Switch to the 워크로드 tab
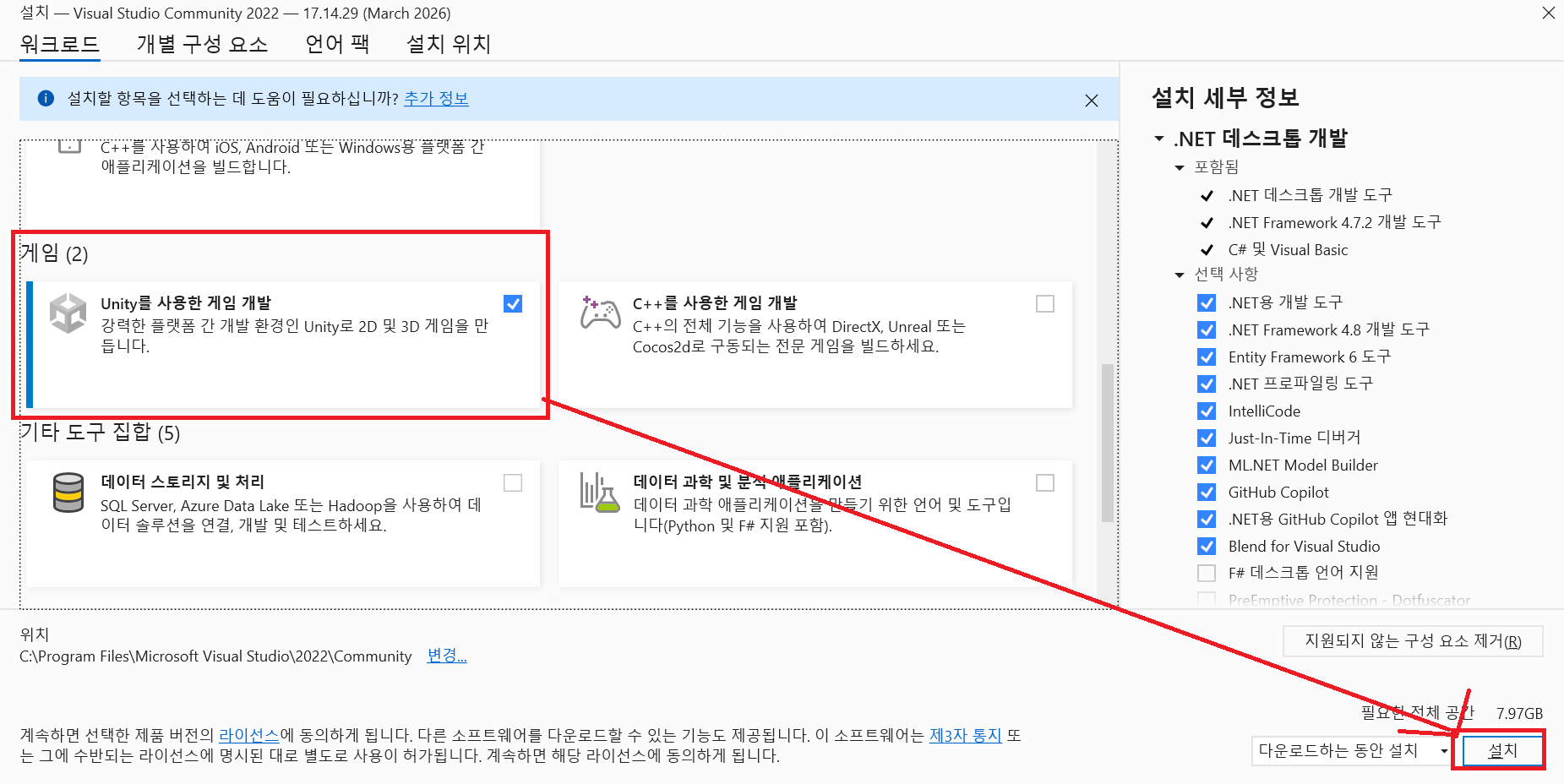Image resolution: width=1564 pixels, height=784 pixels. 60,44
